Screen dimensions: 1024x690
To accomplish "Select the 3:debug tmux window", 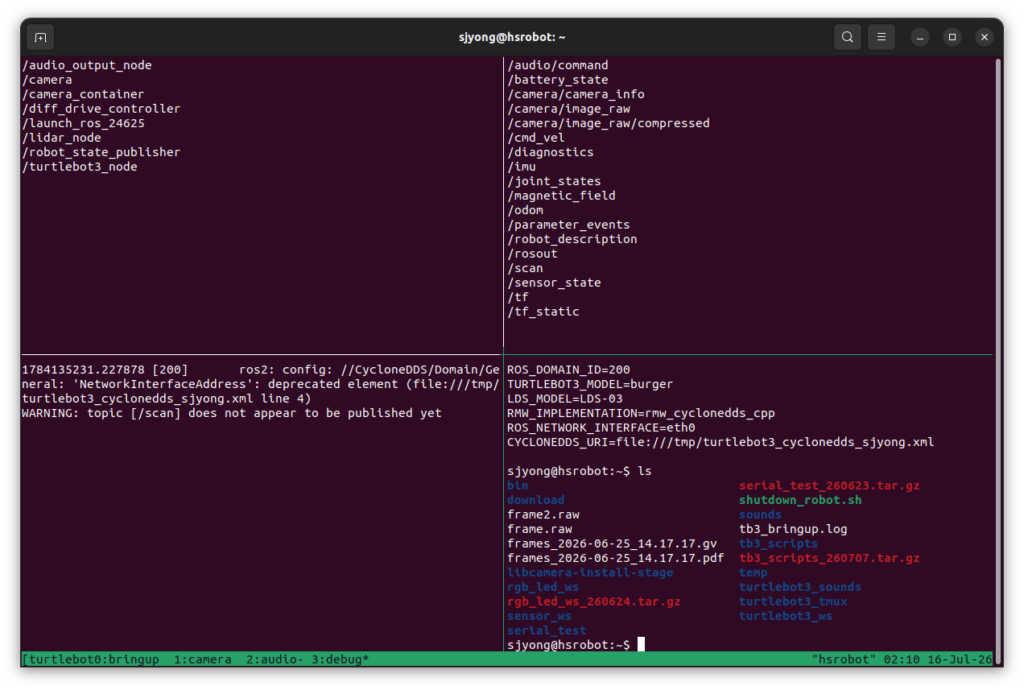I will coord(340,659).
